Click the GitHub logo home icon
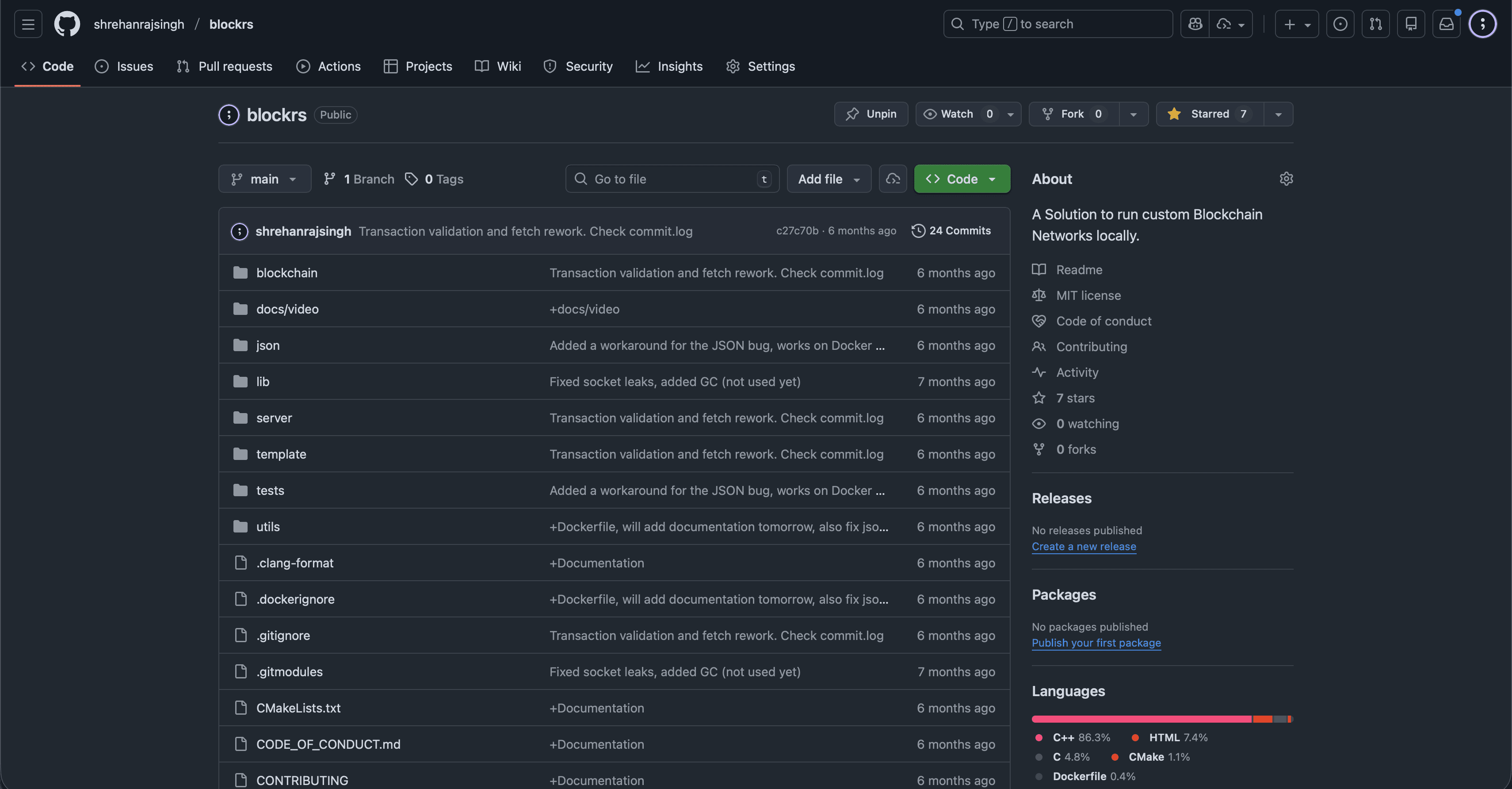This screenshot has width=1512, height=789. pos(67,24)
